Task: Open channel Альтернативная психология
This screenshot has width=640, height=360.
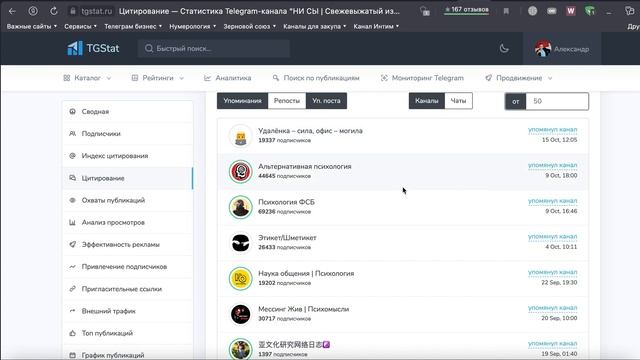Action: [304, 167]
